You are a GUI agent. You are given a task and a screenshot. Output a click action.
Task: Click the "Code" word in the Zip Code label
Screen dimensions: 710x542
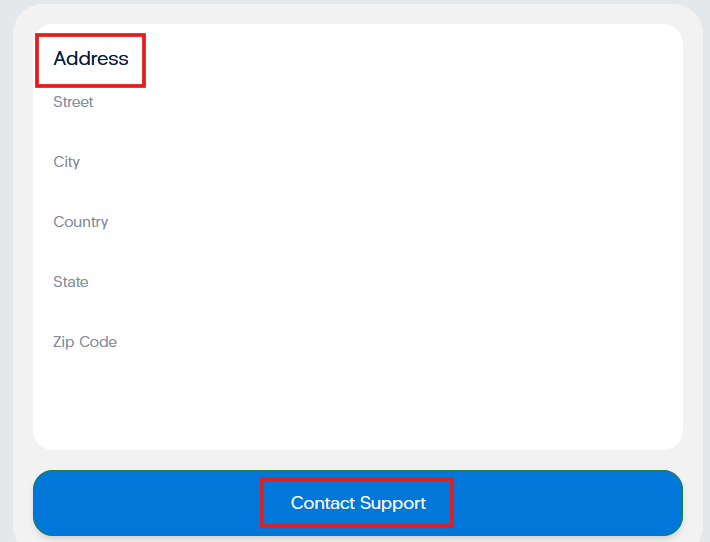click(x=98, y=342)
